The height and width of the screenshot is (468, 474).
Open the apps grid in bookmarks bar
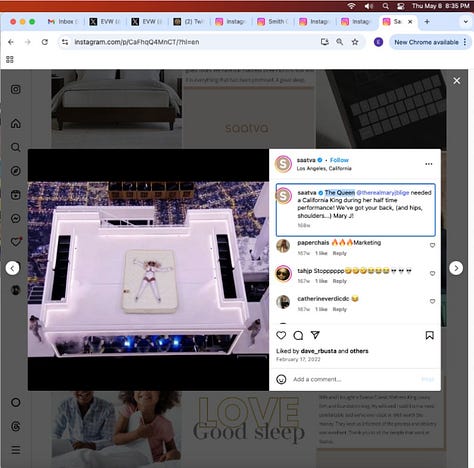(x=10, y=59)
